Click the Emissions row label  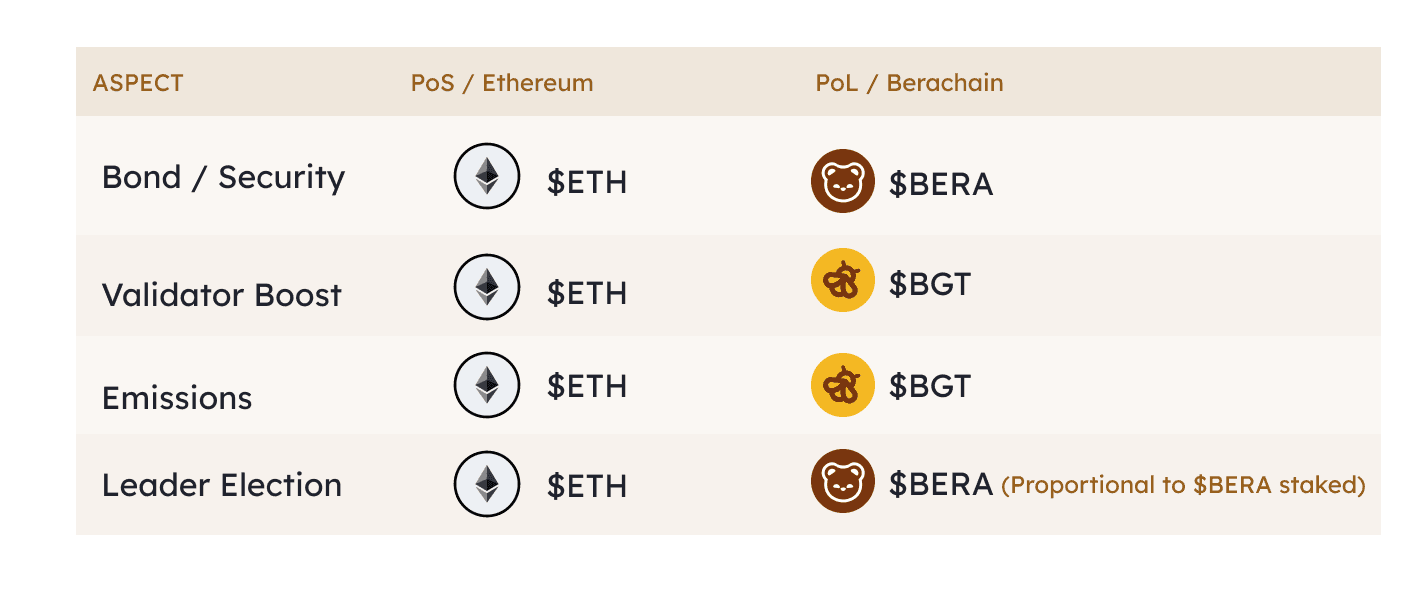(177, 398)
